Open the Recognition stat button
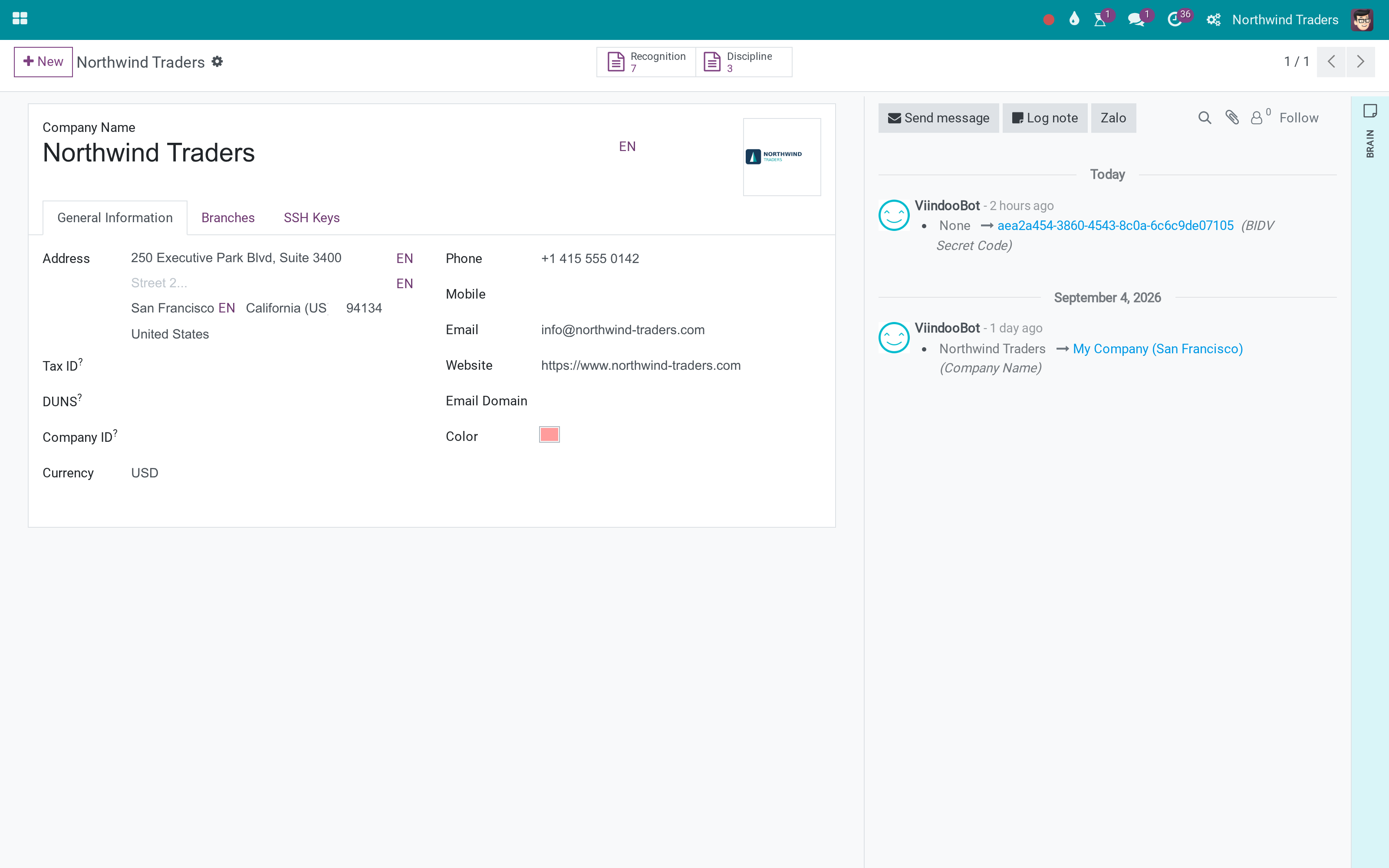Viewport: 1389px width, 868px height. (x=646, y=62)
